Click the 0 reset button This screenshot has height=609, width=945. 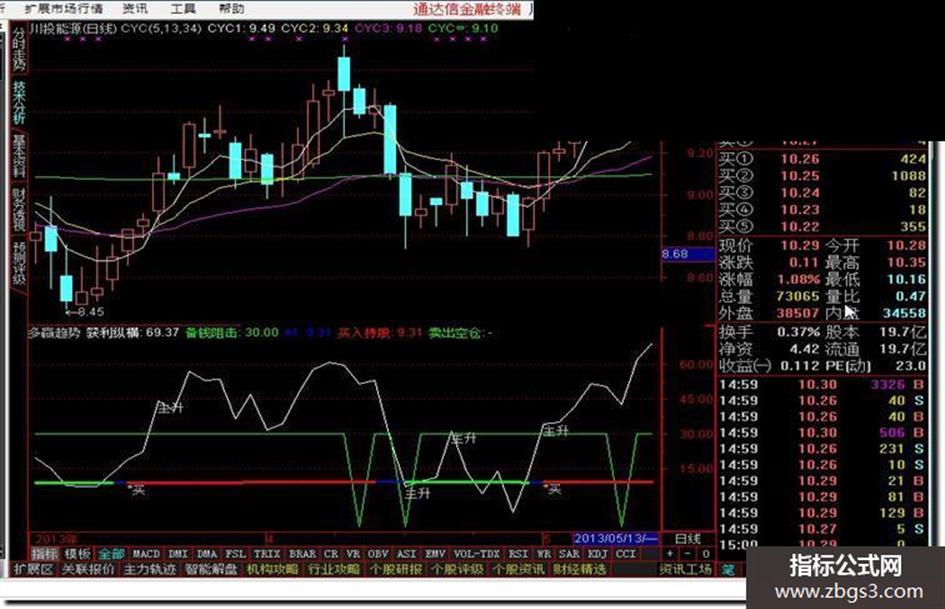pos(706,554)
